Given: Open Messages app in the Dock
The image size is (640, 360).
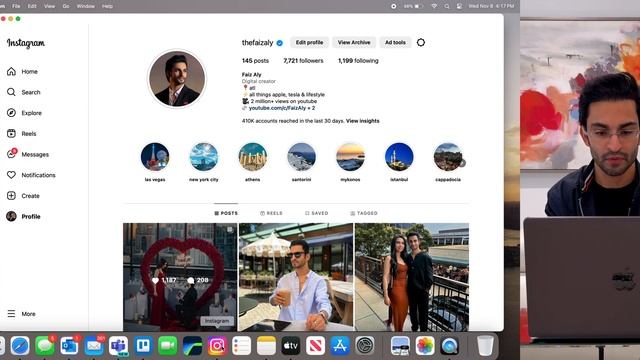Looking at the screenshot, I should click(45, 346).
